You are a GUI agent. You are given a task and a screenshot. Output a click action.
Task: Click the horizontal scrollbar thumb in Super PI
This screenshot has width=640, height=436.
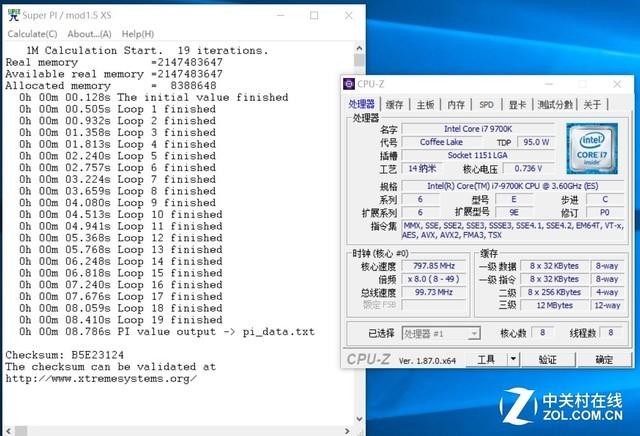pos(20,431)
